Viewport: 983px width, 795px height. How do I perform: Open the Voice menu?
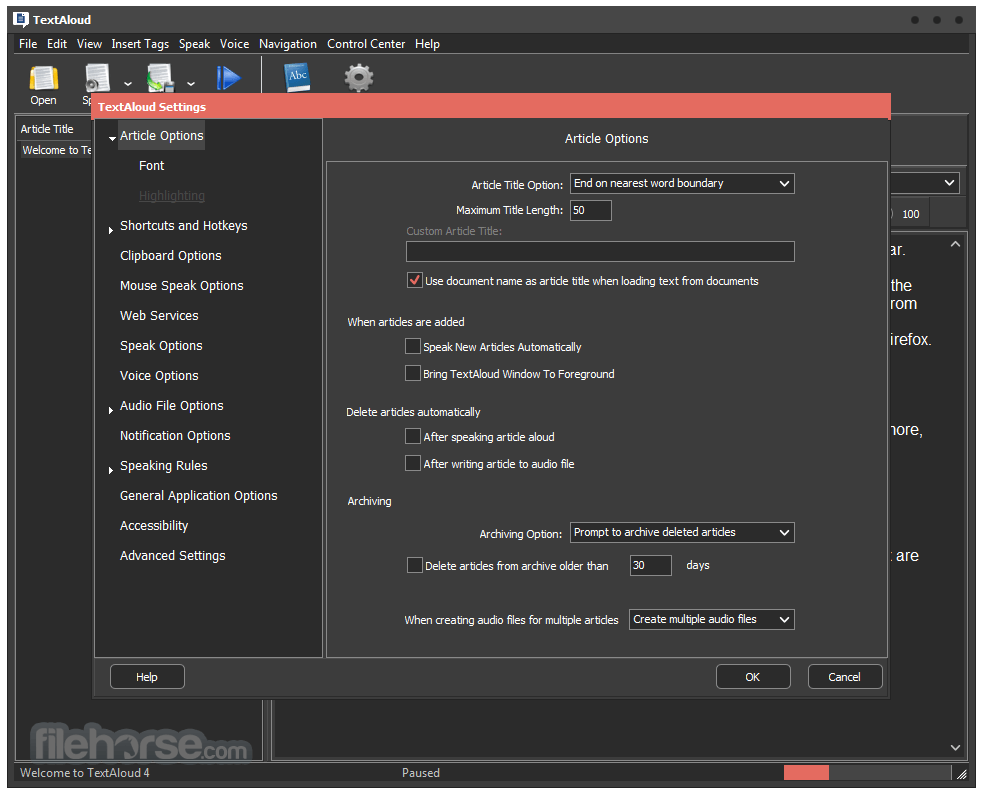pyautogui.click(x=234, y=44)
